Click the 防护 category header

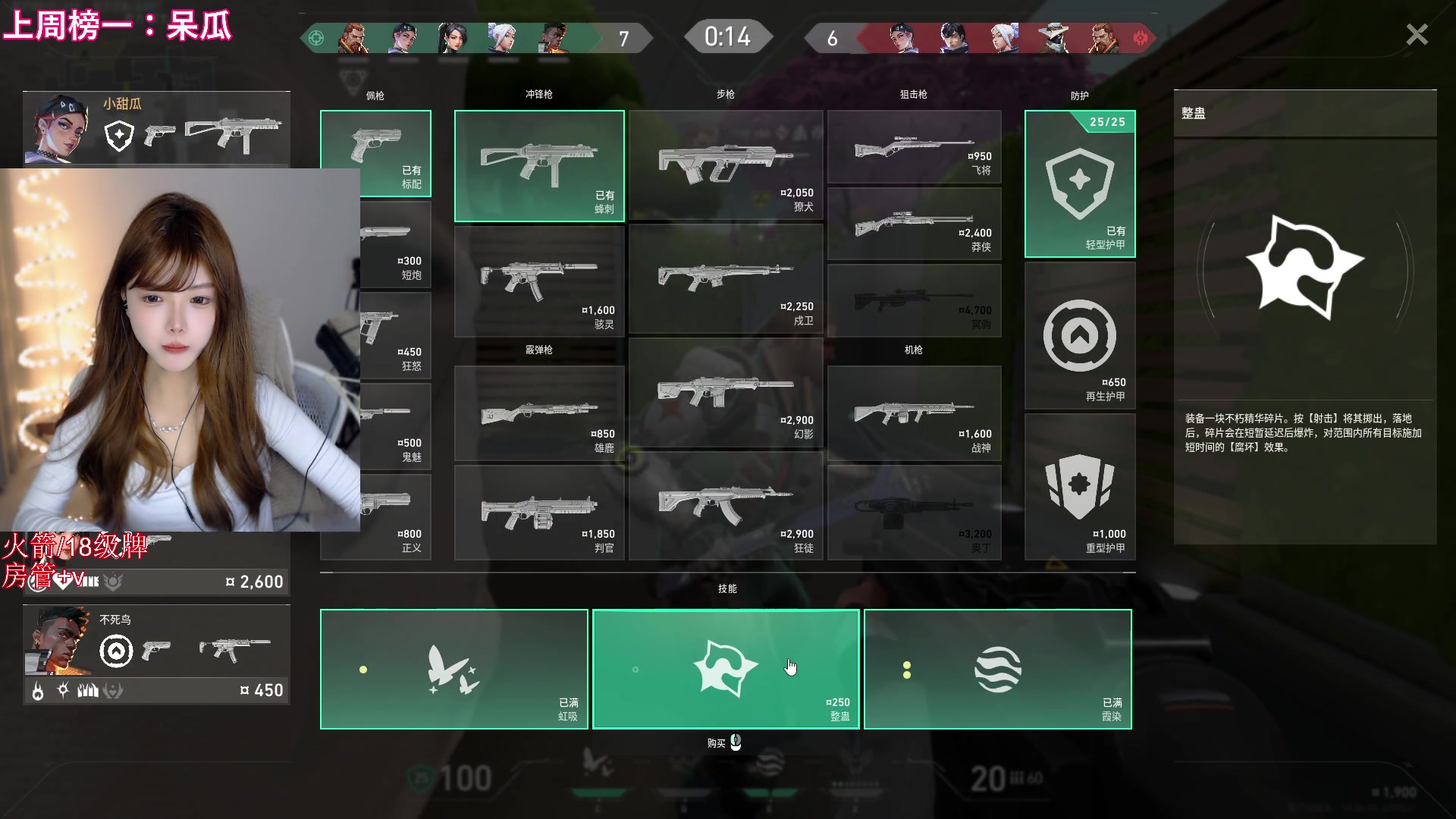[1080, 96]
